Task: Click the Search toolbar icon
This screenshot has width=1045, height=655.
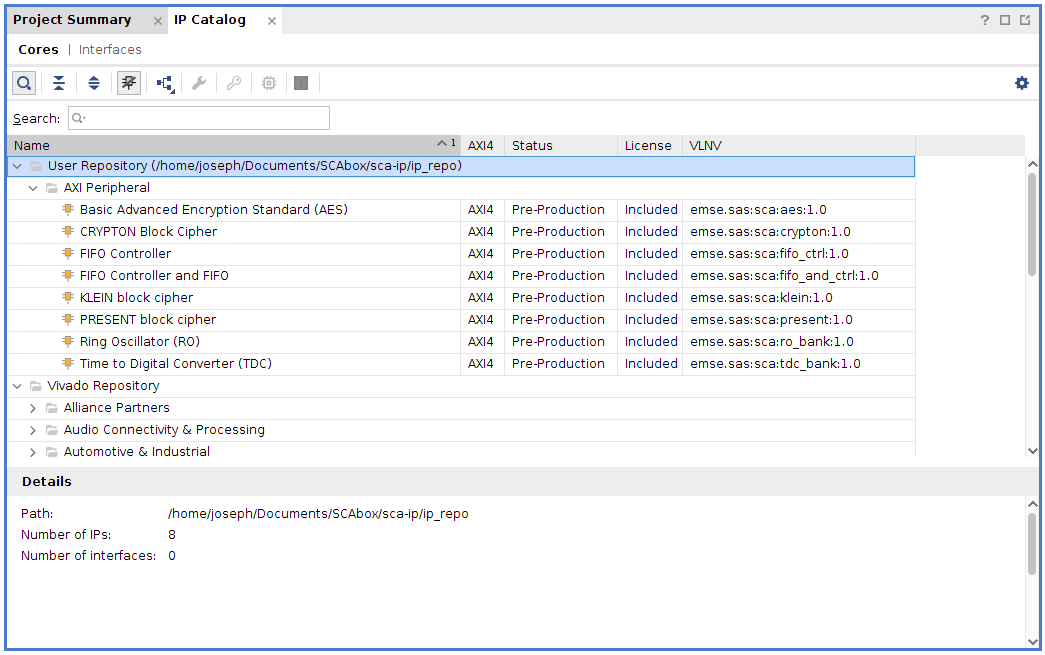Action: point(24,83)
